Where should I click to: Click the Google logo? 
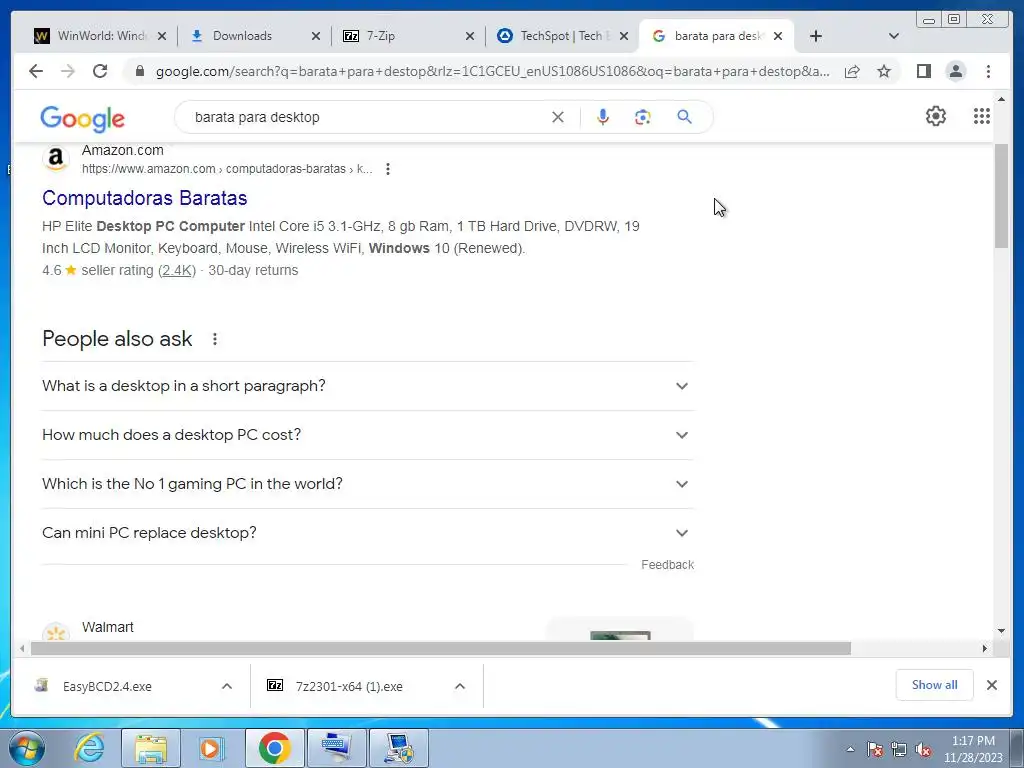coord(82,118)
